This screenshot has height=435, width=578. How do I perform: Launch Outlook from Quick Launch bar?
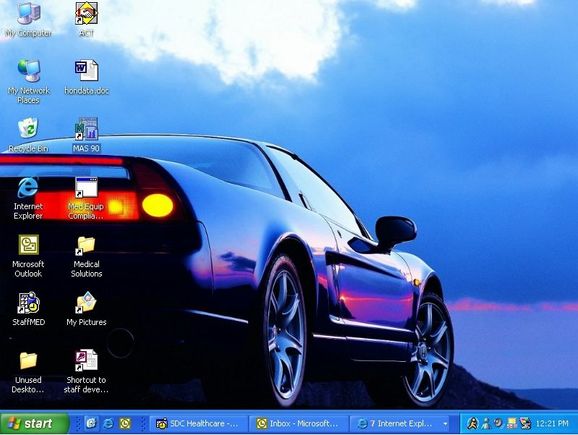pyautogui.click(x=125, y=424)
